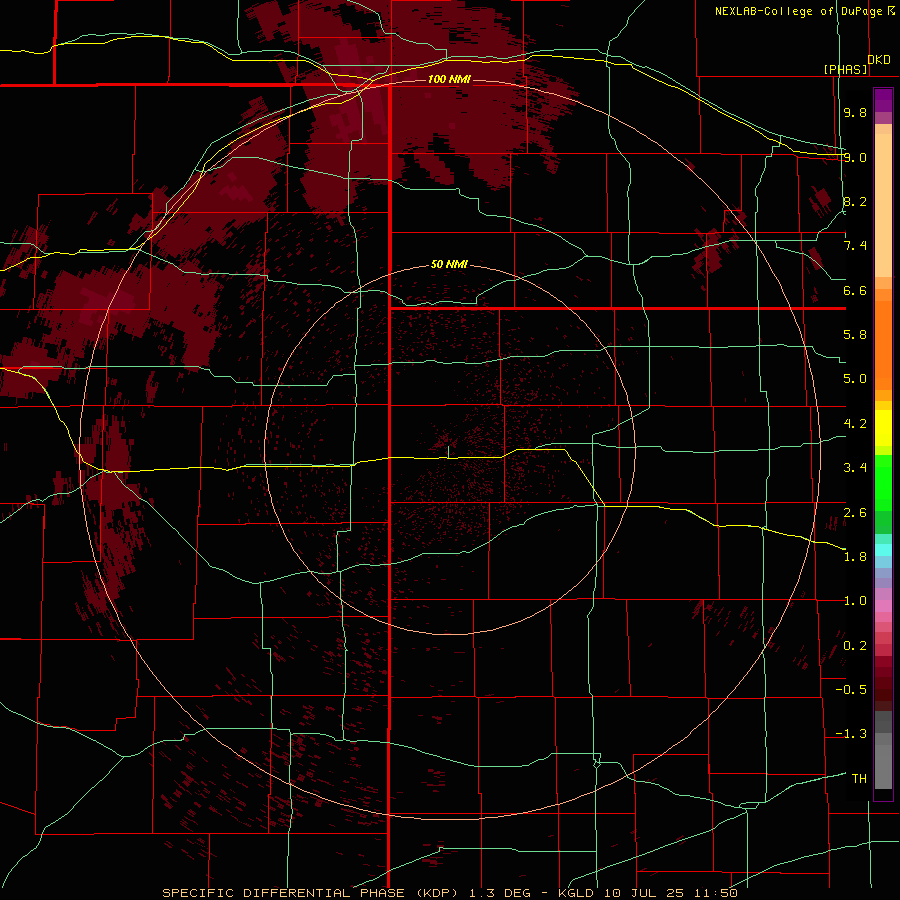
Task: Click the bright green color bar segment
Action: (x=883, y=482)
